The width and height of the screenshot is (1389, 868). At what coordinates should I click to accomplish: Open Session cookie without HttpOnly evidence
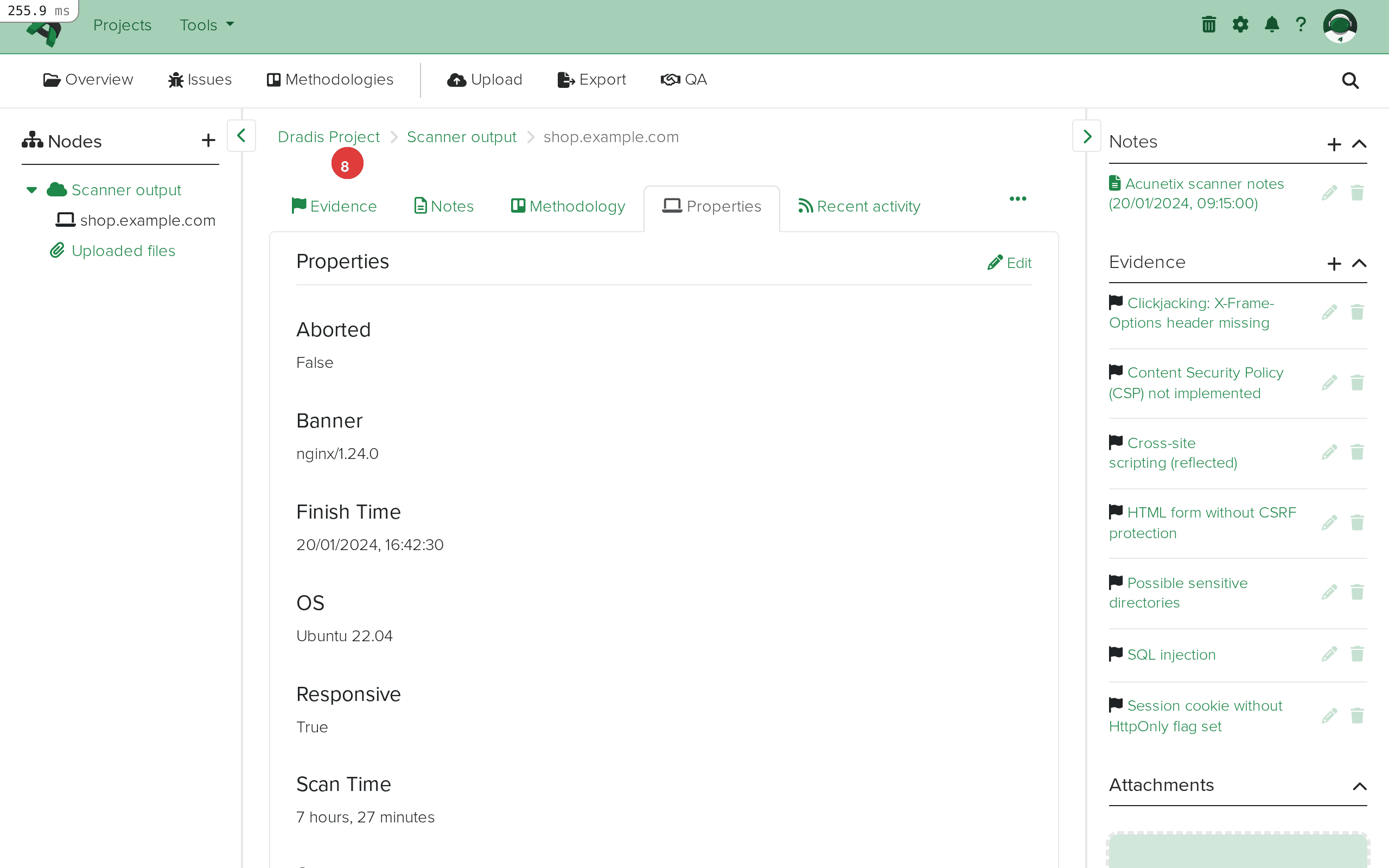(x=1196, y=716)
